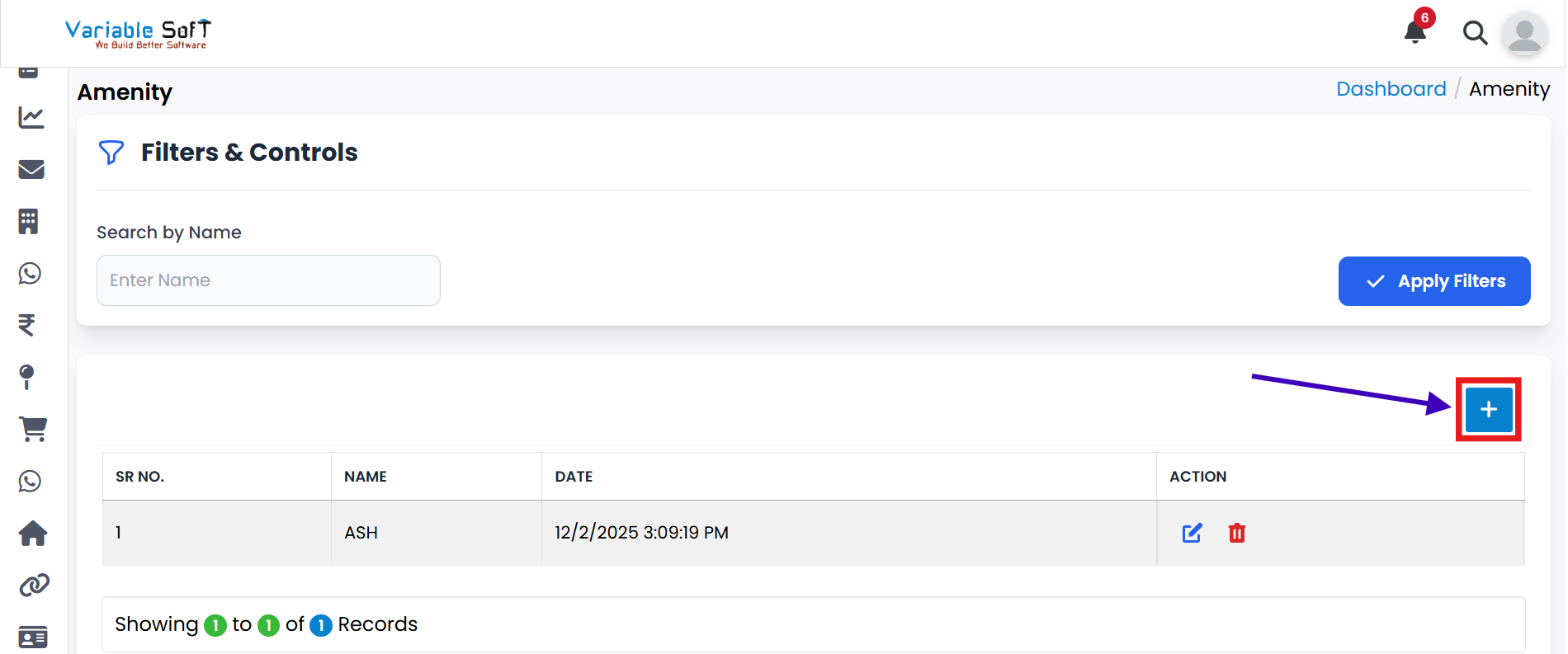Go to Dashboard via breadcrumb link
Image resolution: width=1568 pixels, height=654 pixels.
1391,89
